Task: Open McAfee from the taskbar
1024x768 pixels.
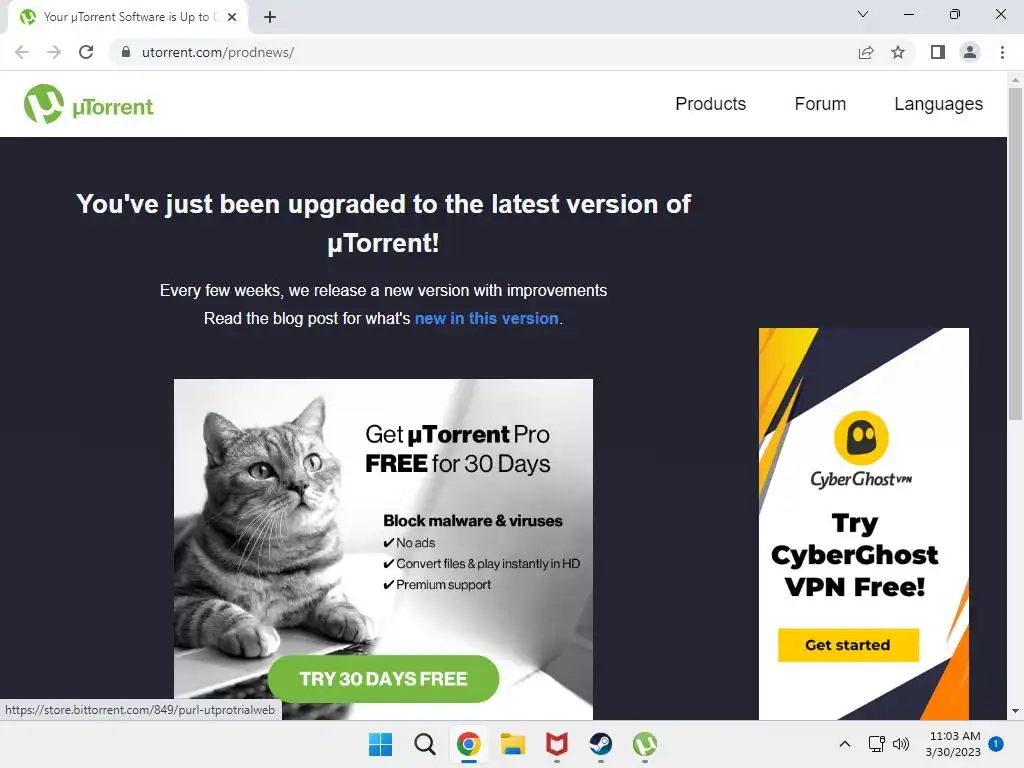Action: tap(556, 744)
